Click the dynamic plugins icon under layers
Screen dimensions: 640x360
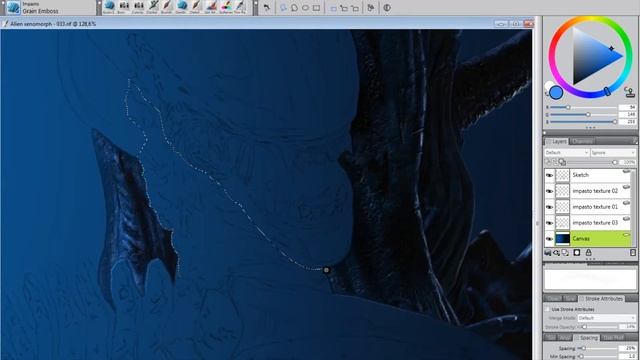click(556, 253)
